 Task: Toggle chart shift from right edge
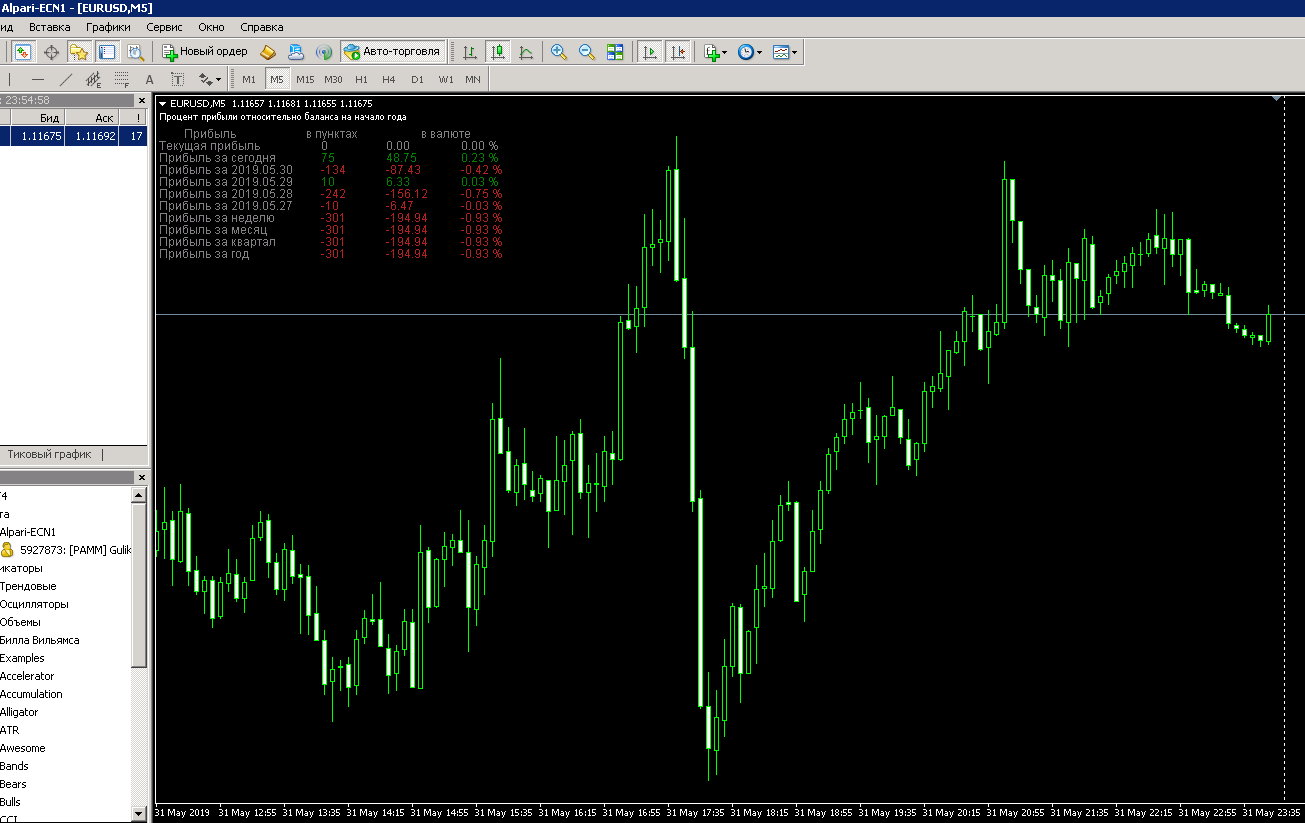pyautogui.click(x=678, y=52)
